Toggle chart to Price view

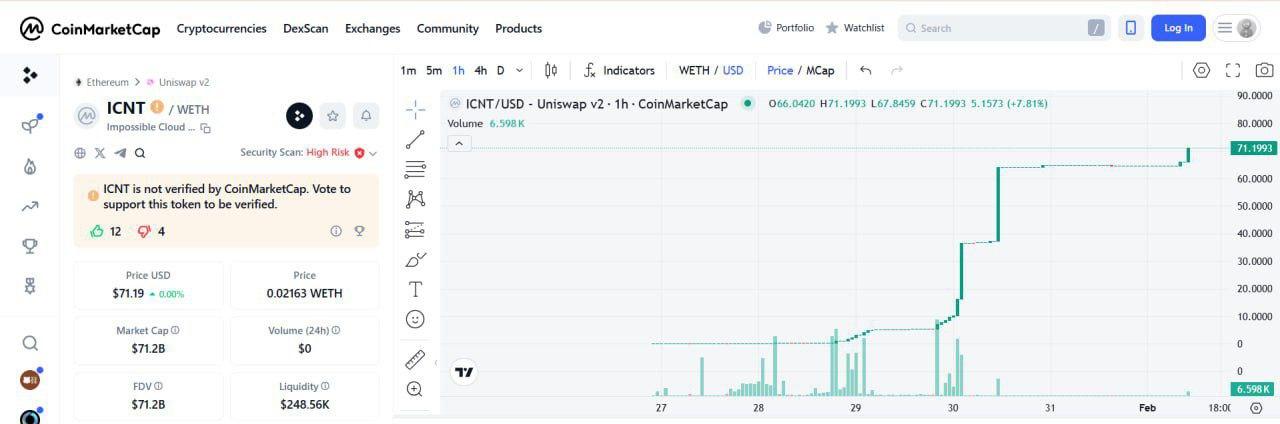tap(780, 70)
